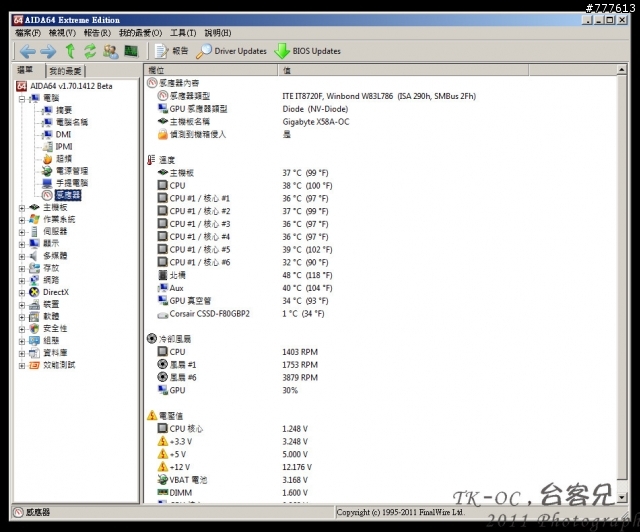Go back with the left arrow toolbar icon
Image resolution: width=640 pixels, height=532 pixels.
(27, 51)
